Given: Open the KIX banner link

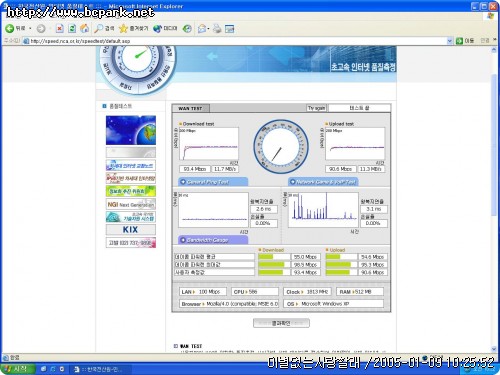Looking at the screenshot, I should coord(131,230).
